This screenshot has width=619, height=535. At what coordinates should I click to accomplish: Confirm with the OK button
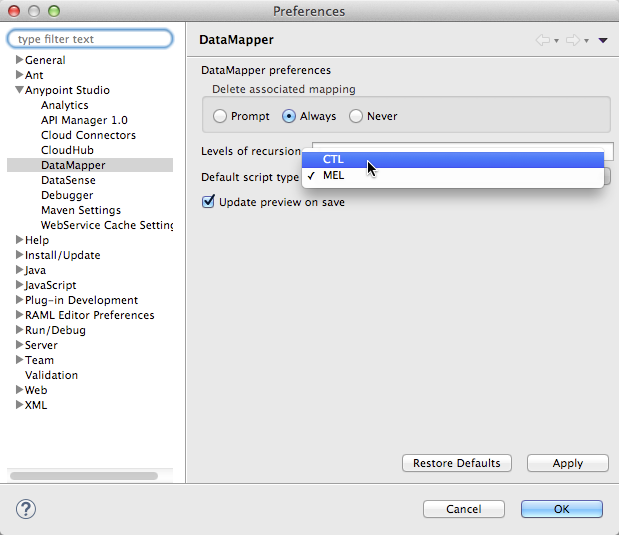(x=561, y=509)
